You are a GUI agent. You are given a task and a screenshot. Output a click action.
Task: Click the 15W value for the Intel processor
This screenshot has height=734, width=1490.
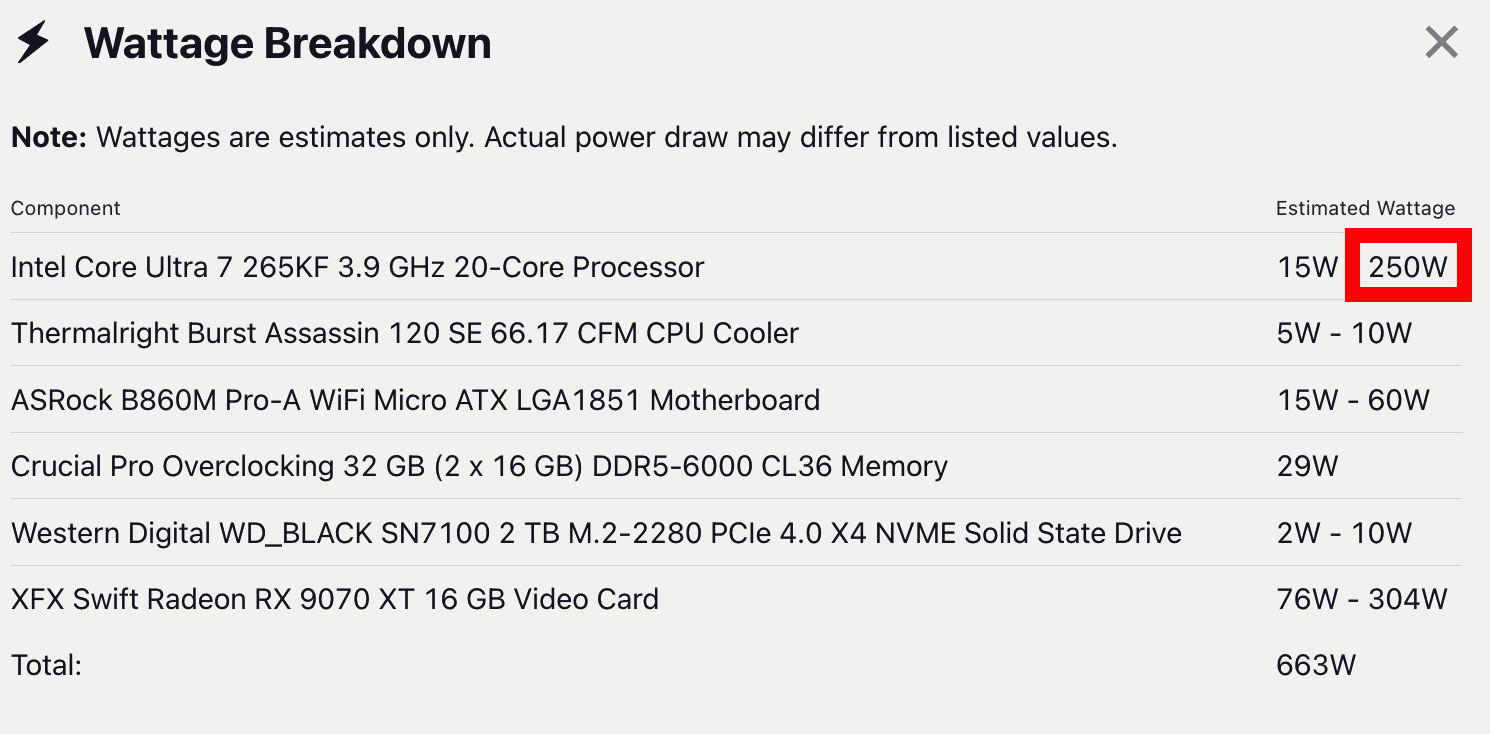[x=1307, y=267]
